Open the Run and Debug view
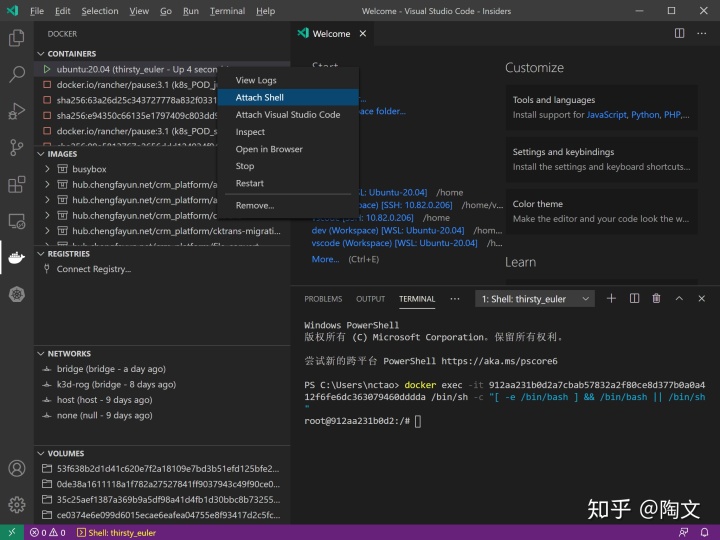 [17, 111]
